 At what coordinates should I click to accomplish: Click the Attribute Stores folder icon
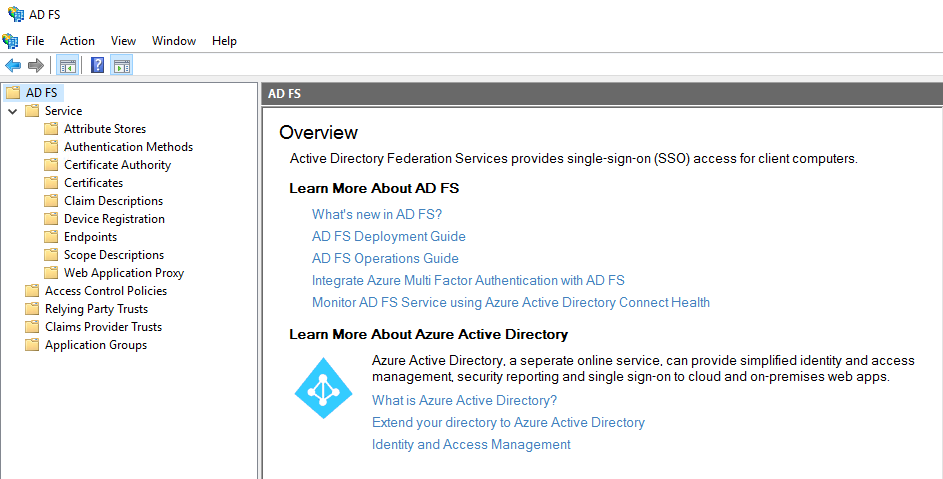coord(52,129)
